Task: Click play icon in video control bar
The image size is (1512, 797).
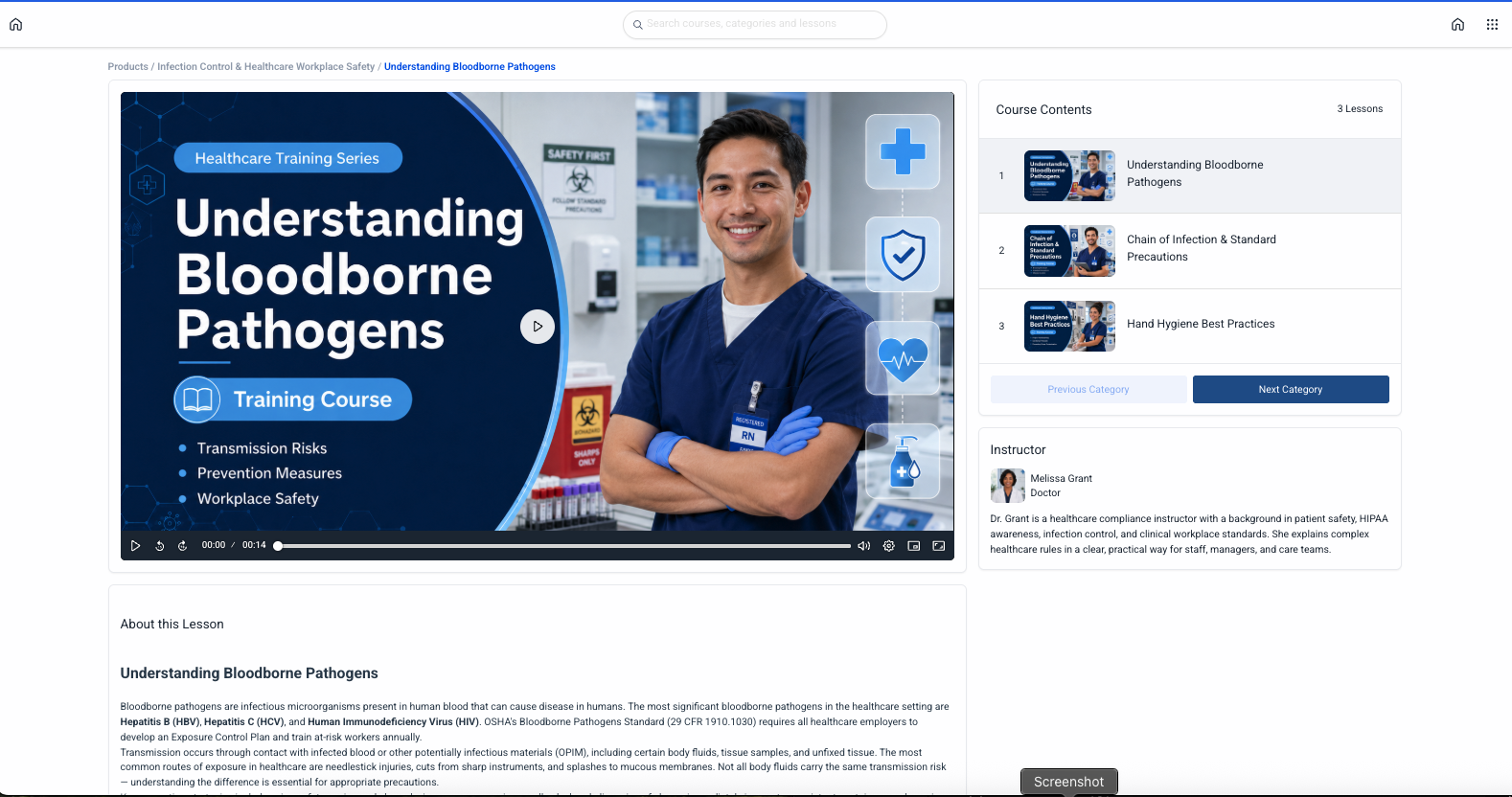Action: pos(135,546)
